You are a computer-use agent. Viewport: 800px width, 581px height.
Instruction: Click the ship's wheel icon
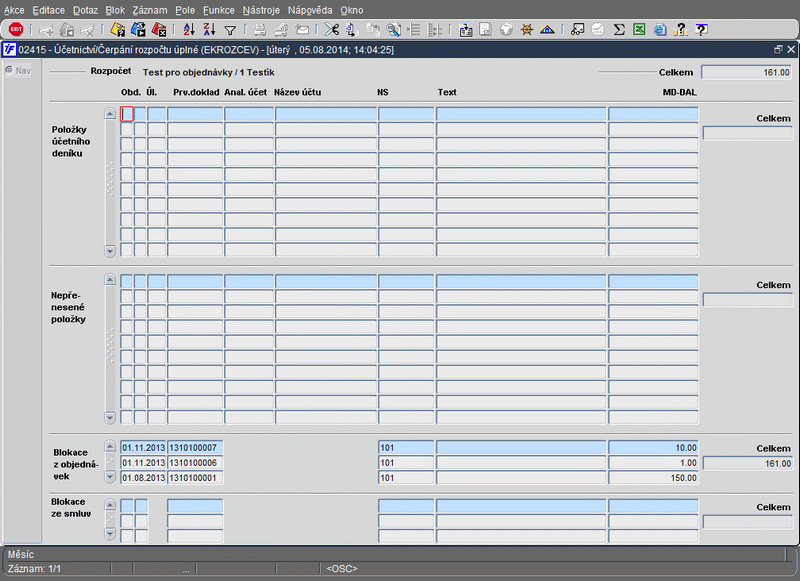point(527,30)
